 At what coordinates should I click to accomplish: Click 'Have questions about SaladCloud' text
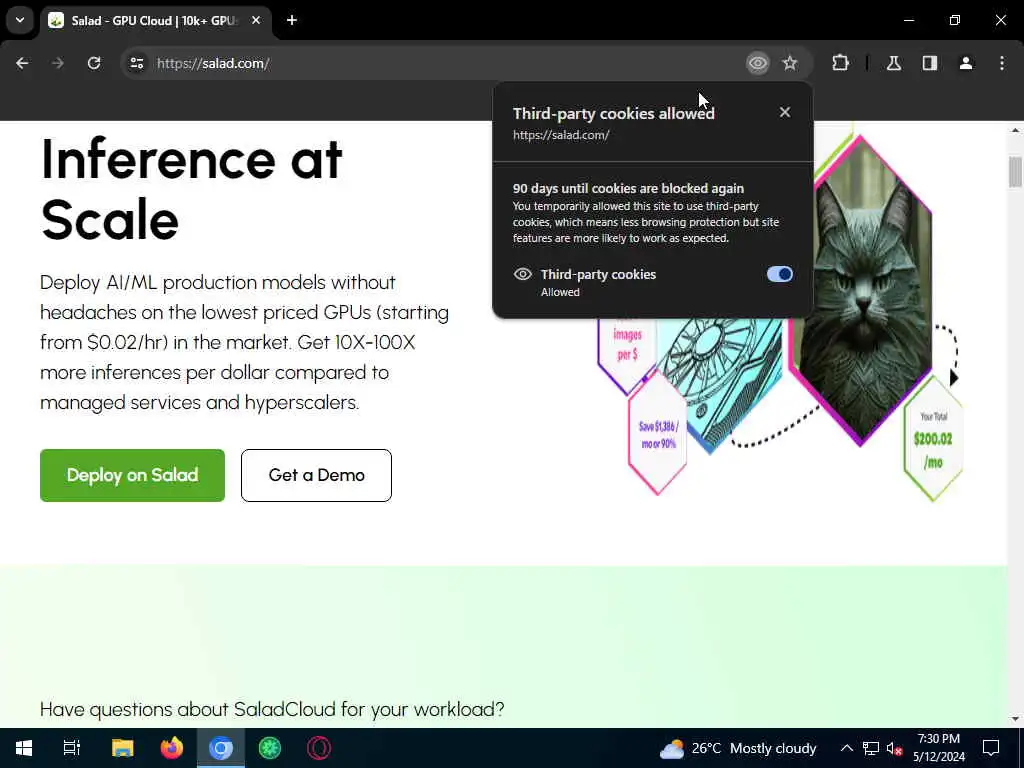tap(272, 709)
